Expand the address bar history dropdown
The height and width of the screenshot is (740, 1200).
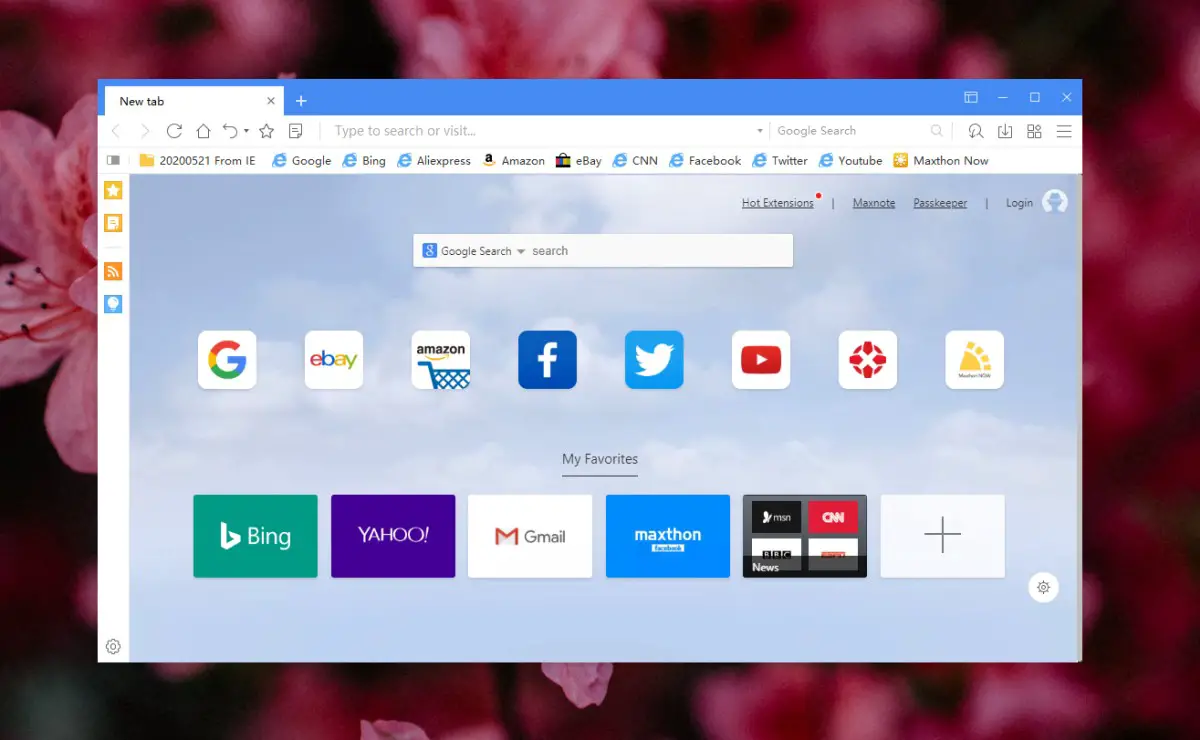tap(760, 131)
